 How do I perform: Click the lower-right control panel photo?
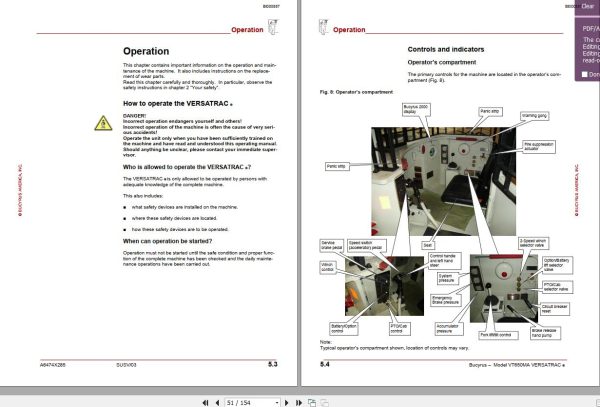tap(504, 289)
